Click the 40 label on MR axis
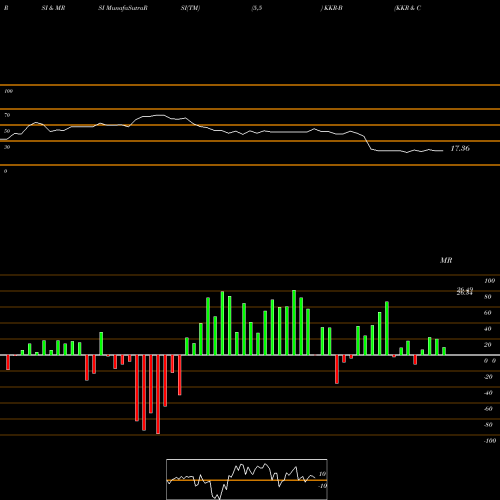This screenshot has width=500, height=500. [488, 329]
